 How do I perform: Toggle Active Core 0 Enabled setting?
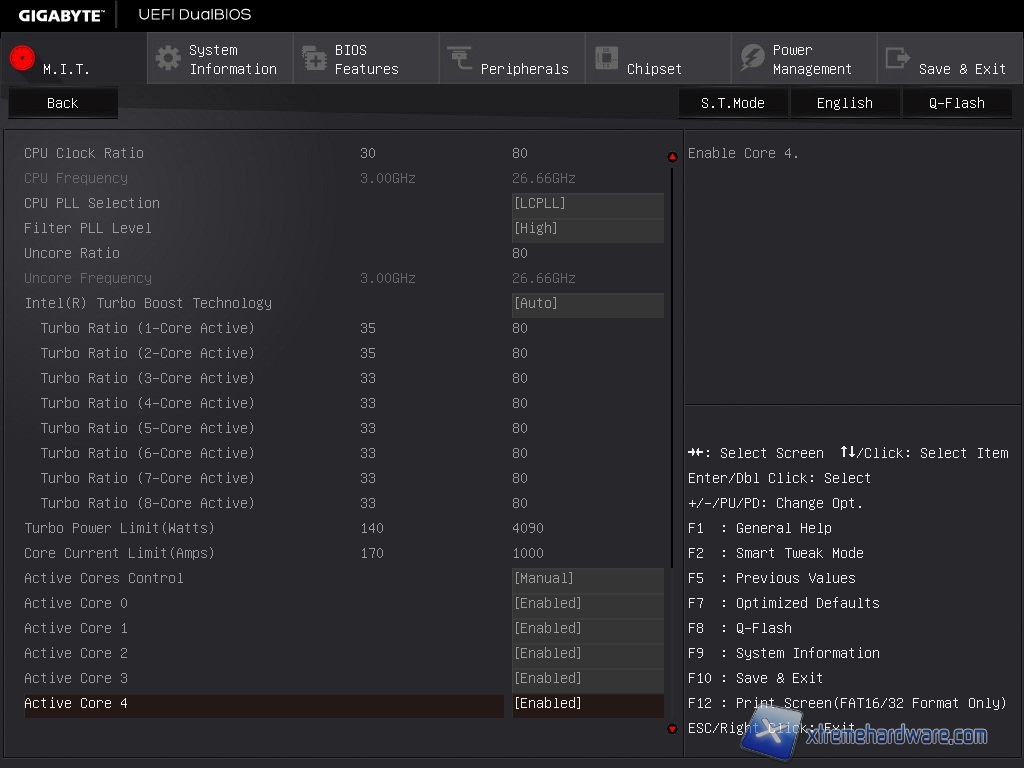(587, 604)
